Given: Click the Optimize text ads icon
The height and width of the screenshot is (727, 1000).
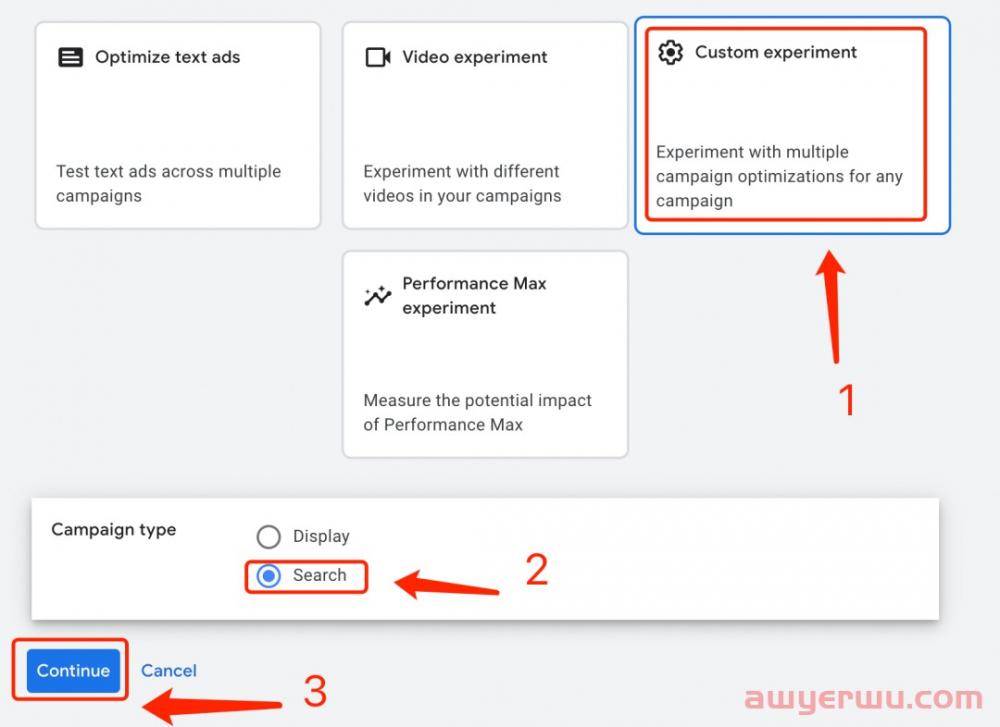Looking at the screenshot, I should click(70, 57).
